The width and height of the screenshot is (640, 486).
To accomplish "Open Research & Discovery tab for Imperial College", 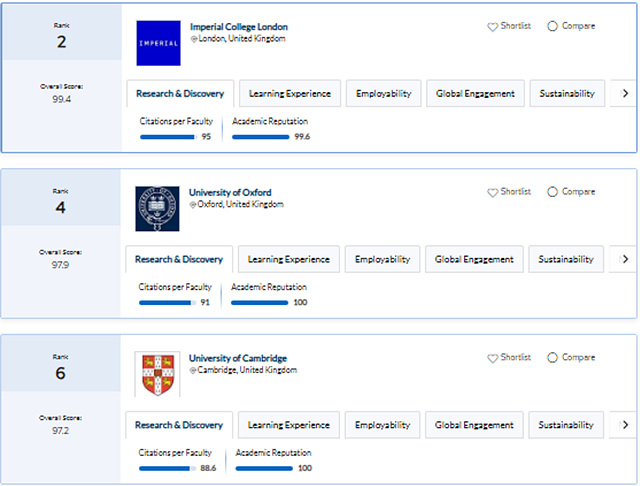I will (x=180, y=93).
